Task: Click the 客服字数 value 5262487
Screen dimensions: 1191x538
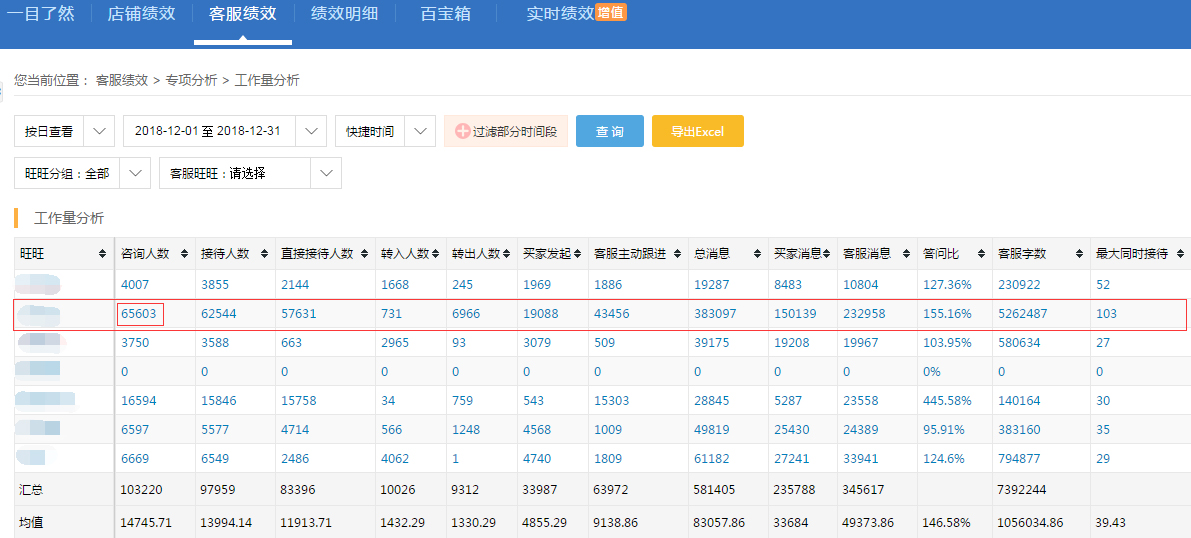Action: tap(1021, 314)
